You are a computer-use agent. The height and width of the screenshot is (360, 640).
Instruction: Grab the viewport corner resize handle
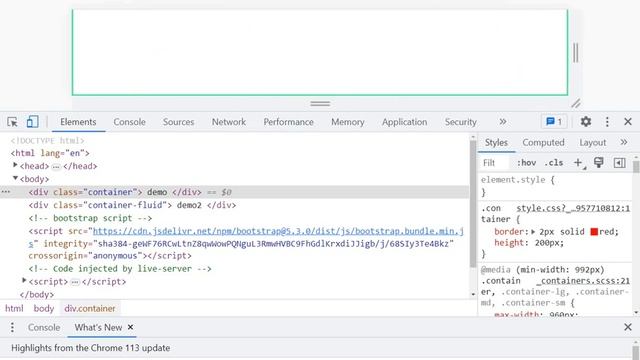coord(576,104)
